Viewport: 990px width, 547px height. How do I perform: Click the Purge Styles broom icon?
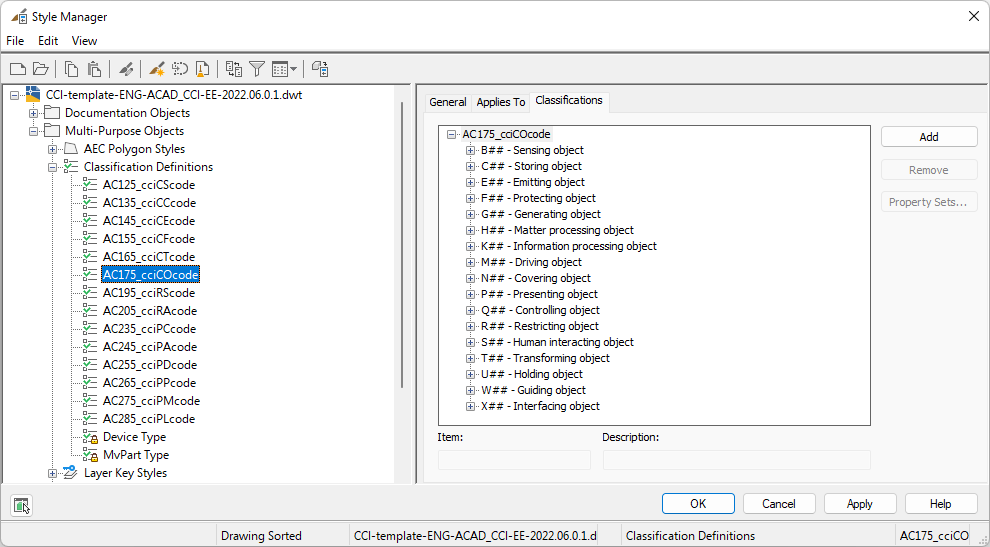(202, 69)
